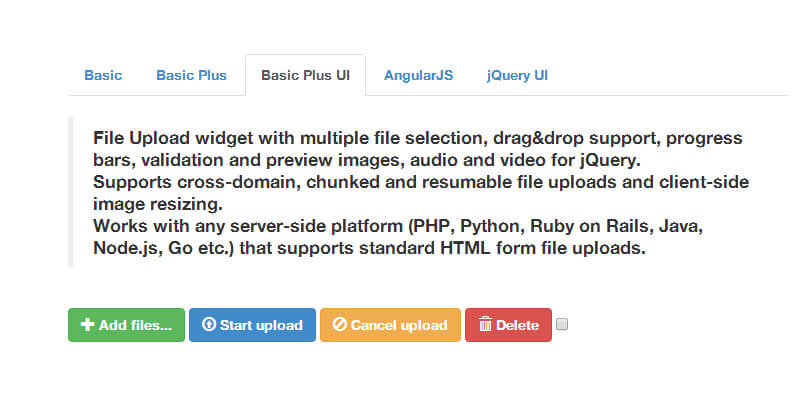Viewport: 800px width, 400px height.
Task: Click the gray left border of the description
Action: [70, 192]
